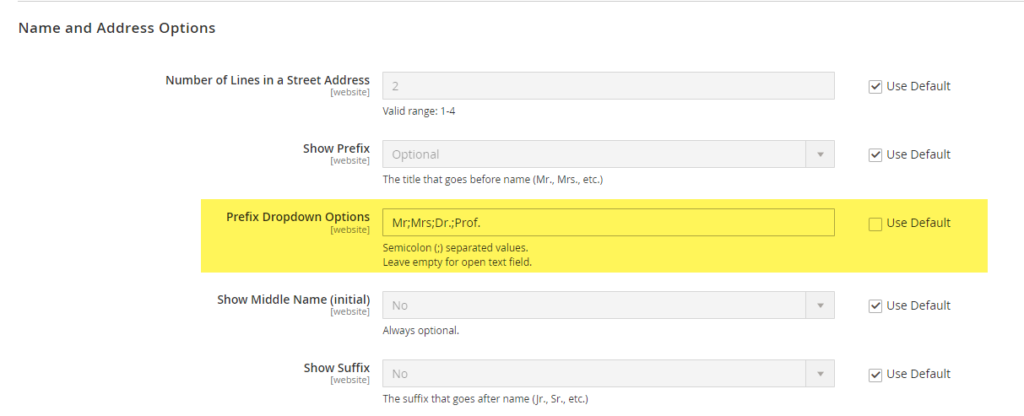The height and width of the screenshot is (416, 1024).
Task: Click the Prefix Dropdown Options label
Action: (298, 216)
